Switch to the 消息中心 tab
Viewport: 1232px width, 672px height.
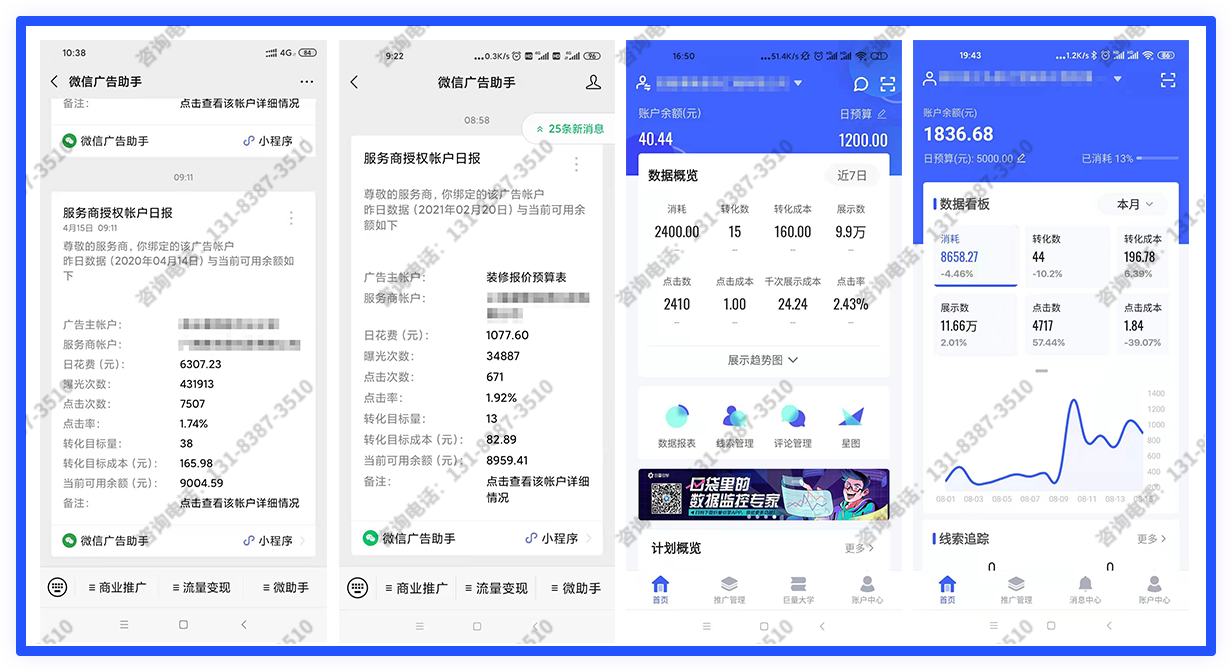[1085, 589]
